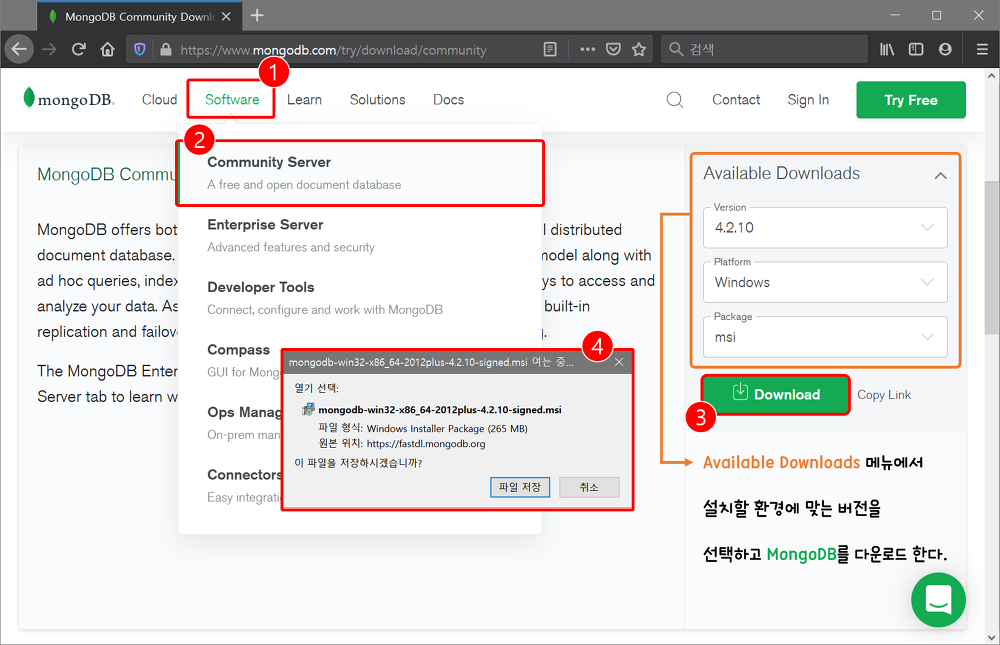Select Community Server in Software menu
Screen dimensions: 1000x645
coord(360,173)
